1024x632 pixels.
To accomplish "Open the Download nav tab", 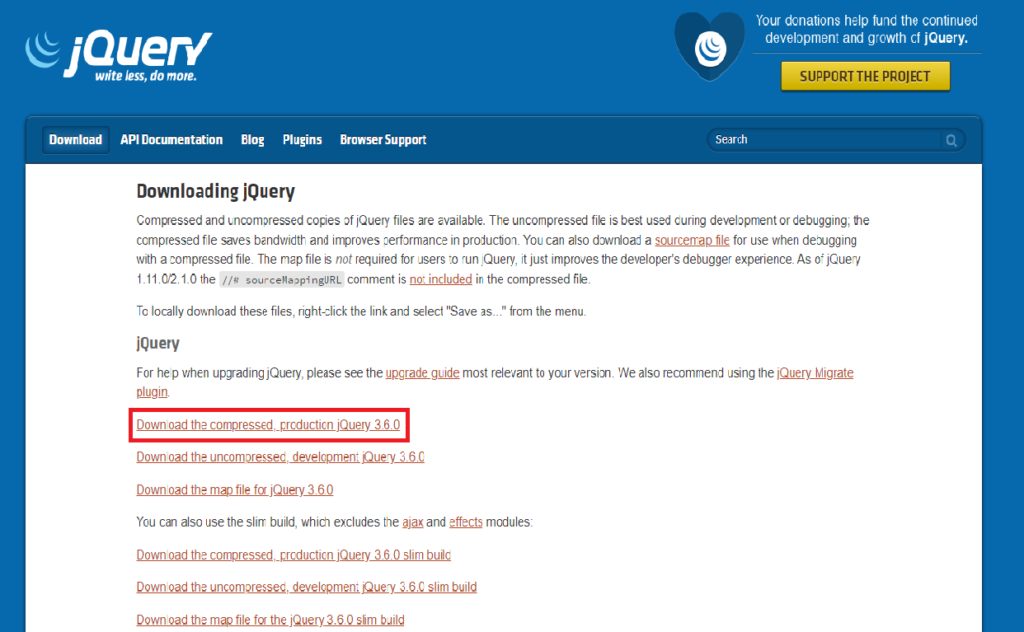I will (x=76, y=140).
